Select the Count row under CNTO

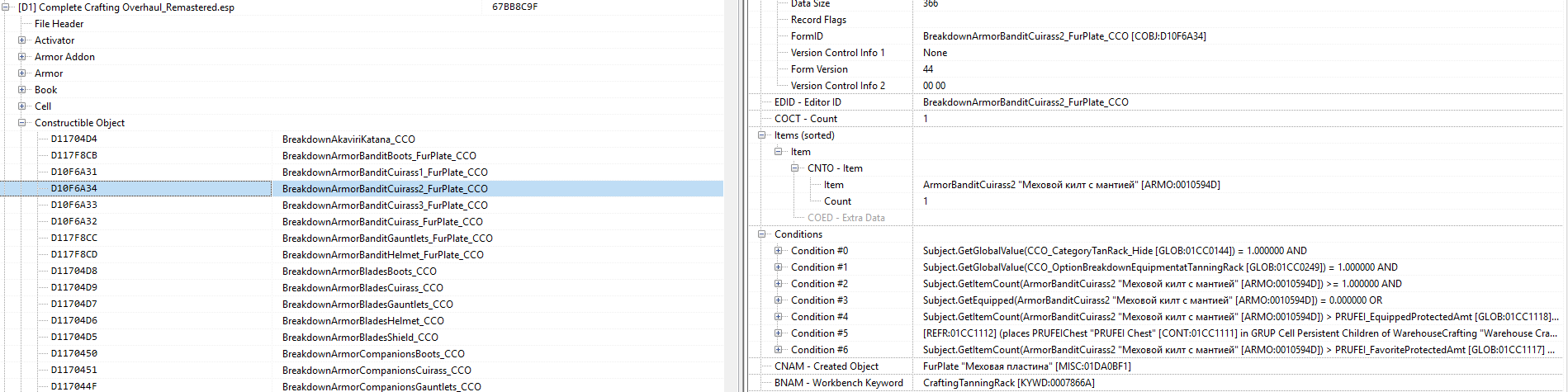point(837,201)
